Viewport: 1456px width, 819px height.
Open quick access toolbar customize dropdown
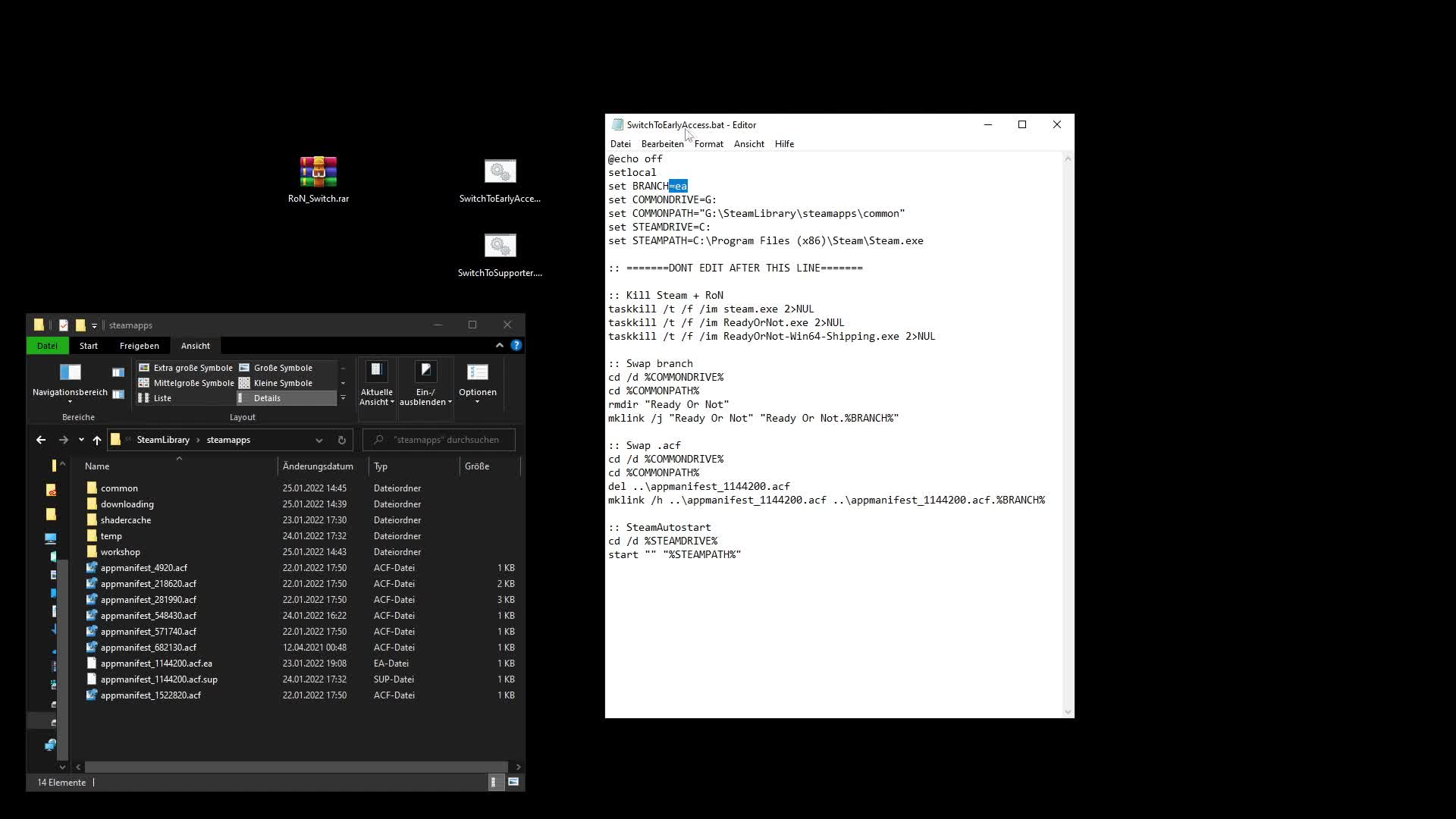94,325
